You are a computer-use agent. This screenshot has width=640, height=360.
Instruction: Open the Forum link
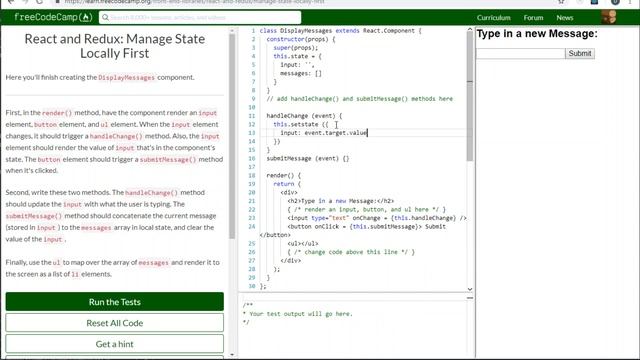(x=533, y=18)
